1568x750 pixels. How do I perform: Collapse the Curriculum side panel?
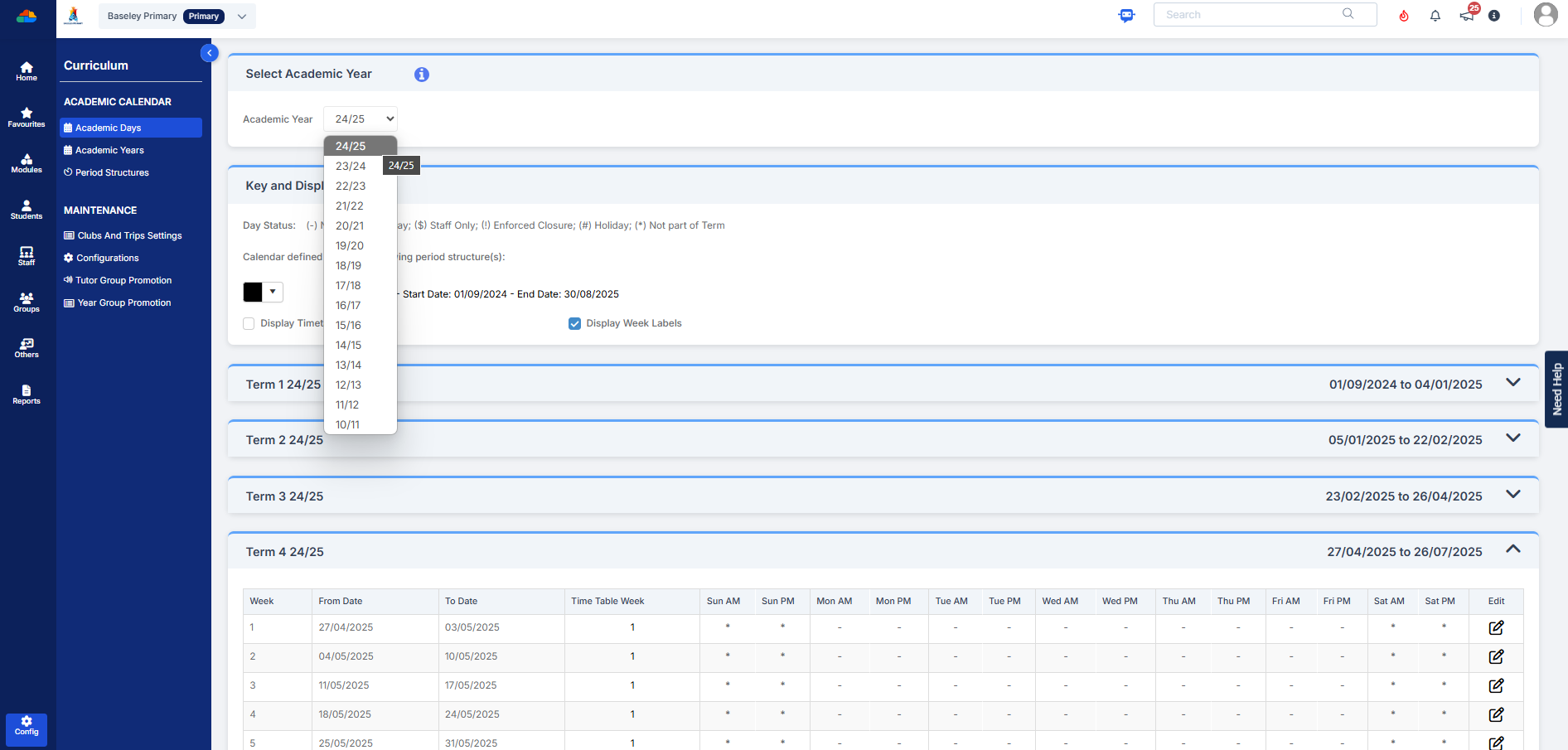click(x=209, y=53)
